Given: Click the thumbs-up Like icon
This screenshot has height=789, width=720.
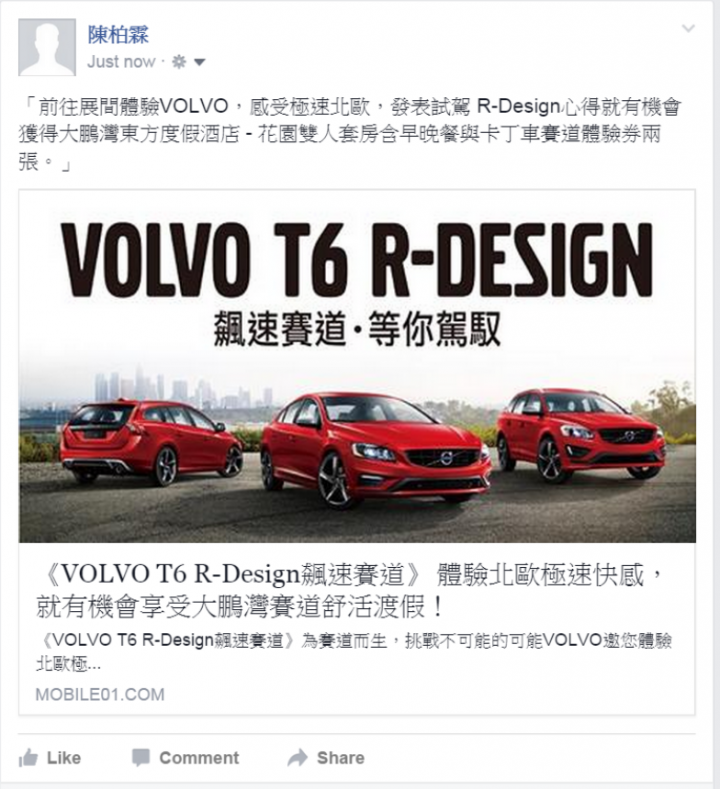Looking at the screenshot, I should [x=28, y=758].
